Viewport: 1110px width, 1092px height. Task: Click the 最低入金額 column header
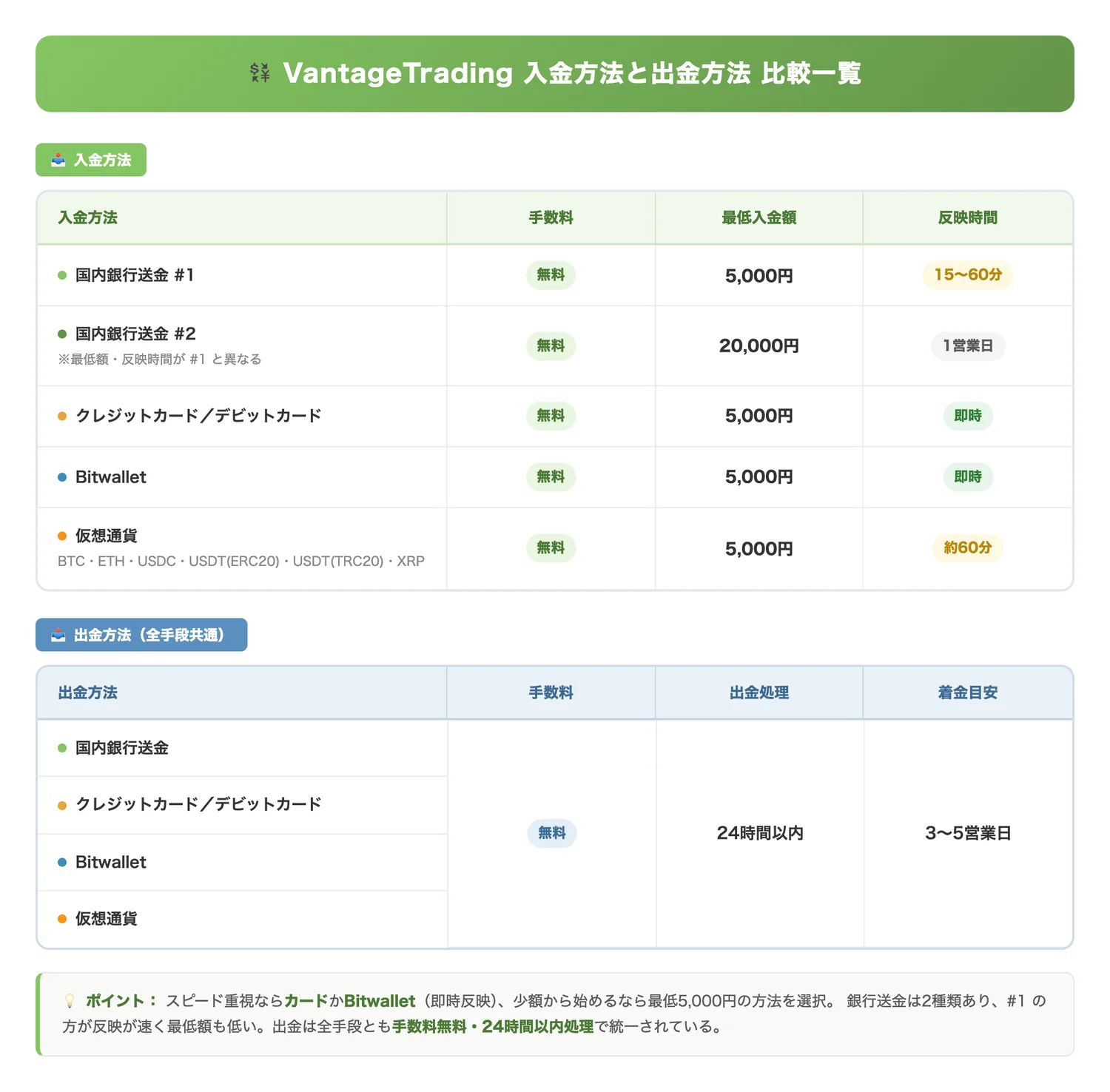[x=759, y=218]
